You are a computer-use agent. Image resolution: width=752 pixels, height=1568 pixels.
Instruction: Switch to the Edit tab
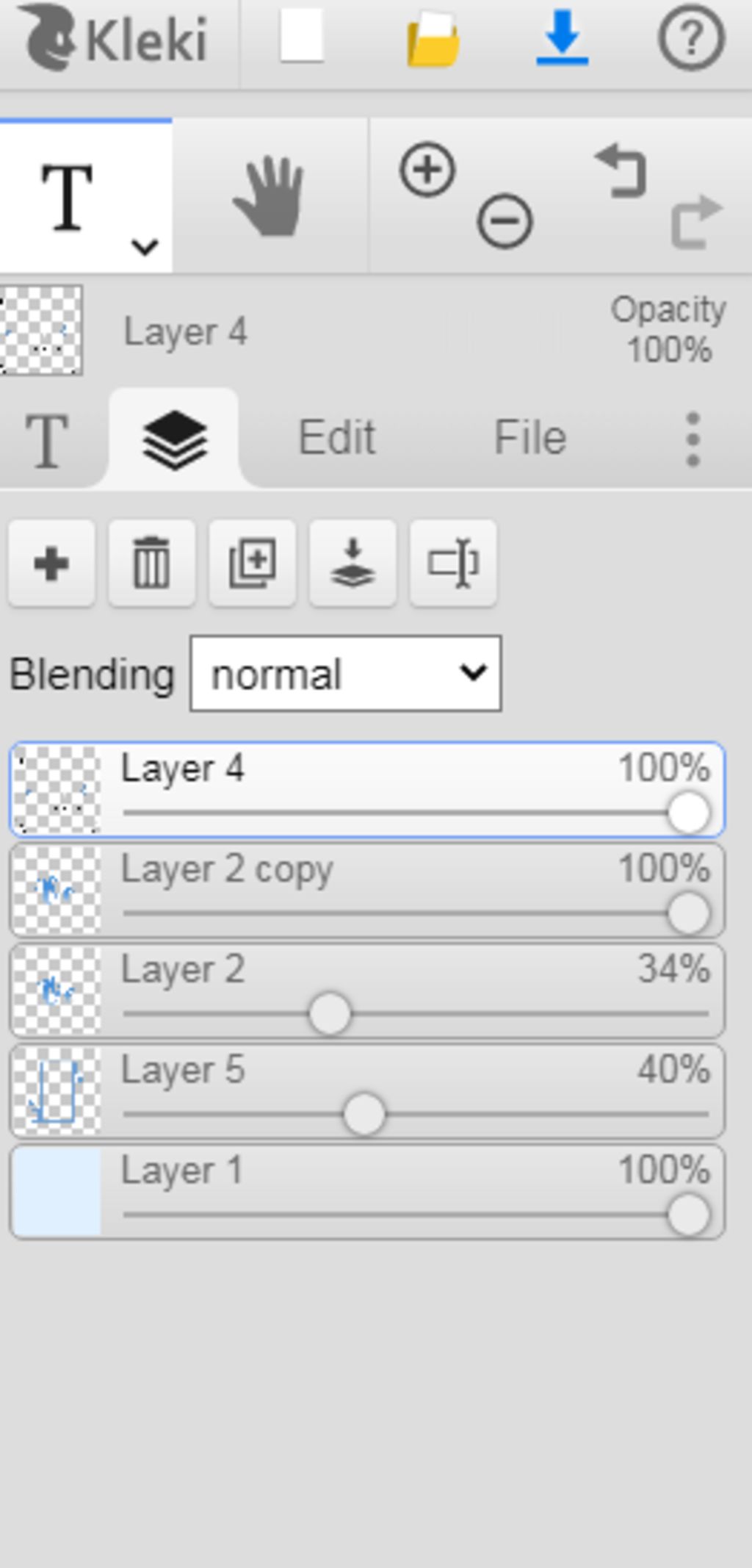pos(337,438)
